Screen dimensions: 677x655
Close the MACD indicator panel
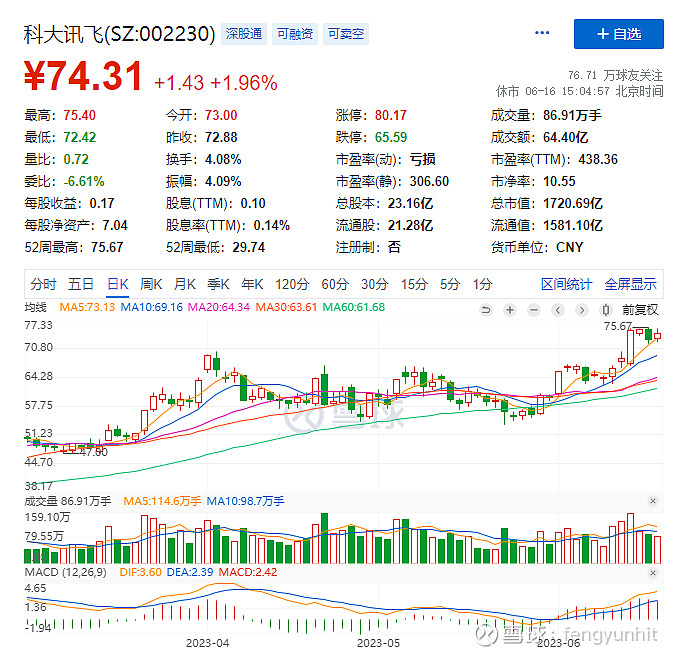pyautogui.click(x=653, y=573)
